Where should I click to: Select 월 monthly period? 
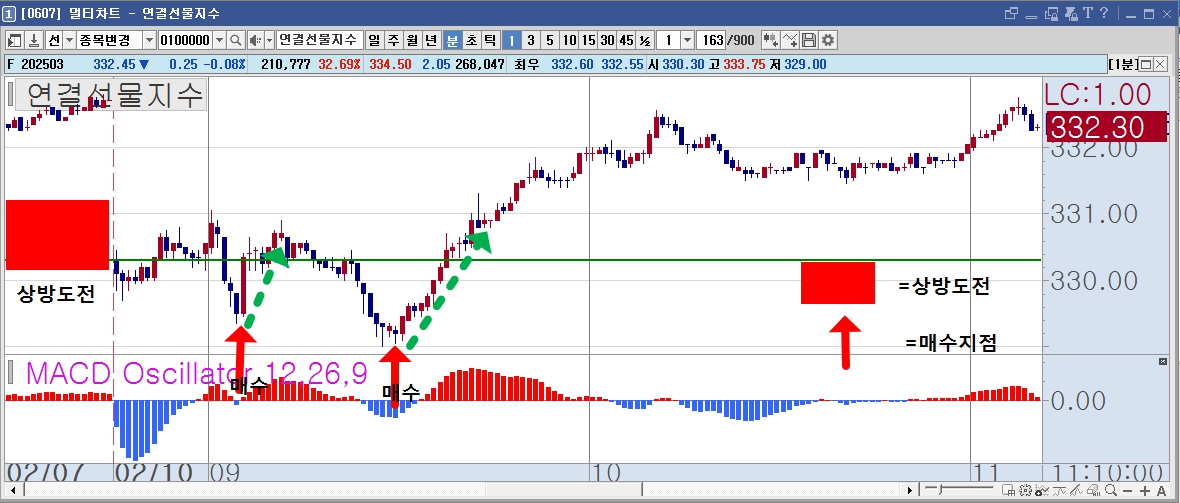[x=412, y=40]
